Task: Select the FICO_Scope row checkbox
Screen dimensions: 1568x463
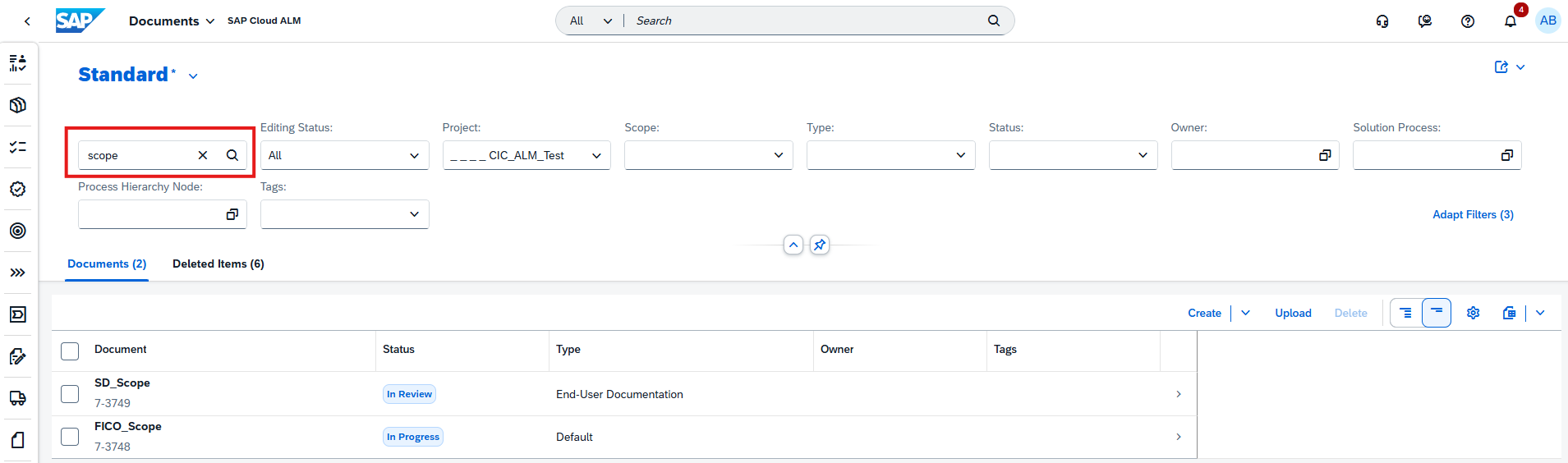Action: click(70, 437)
